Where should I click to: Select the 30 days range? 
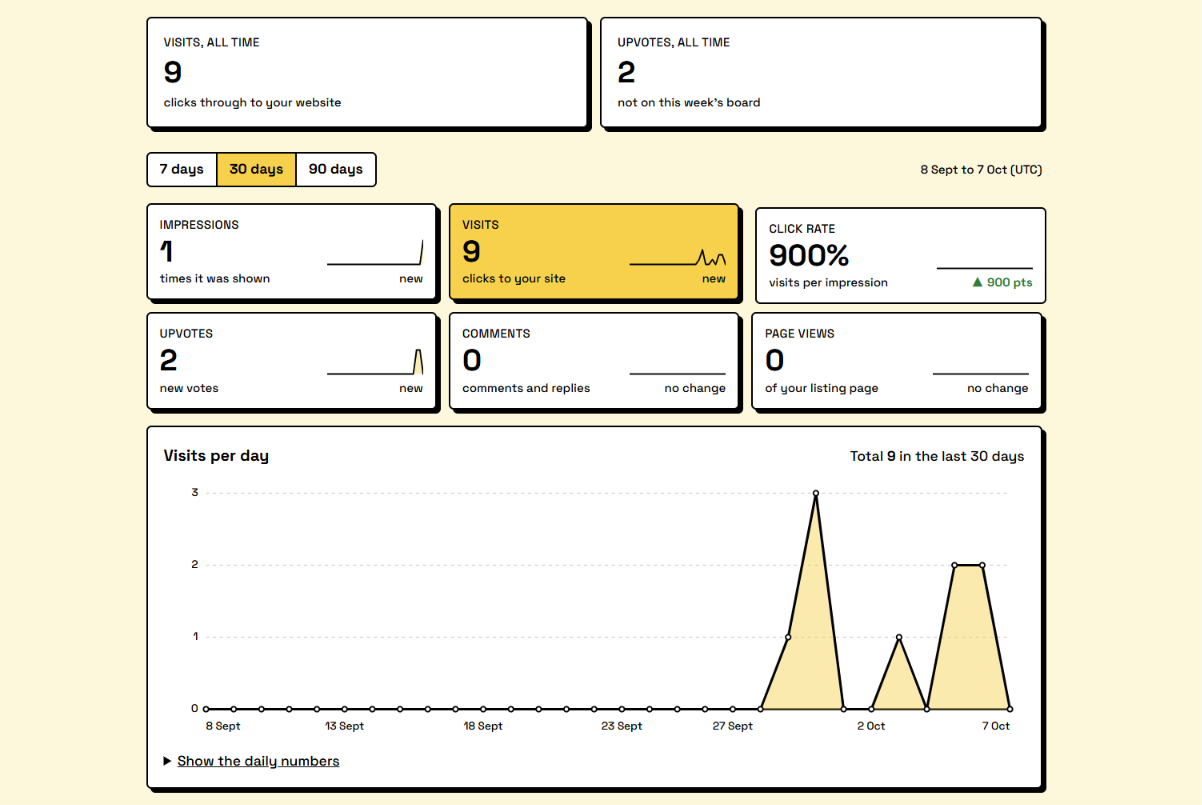[x=256, y=169]
